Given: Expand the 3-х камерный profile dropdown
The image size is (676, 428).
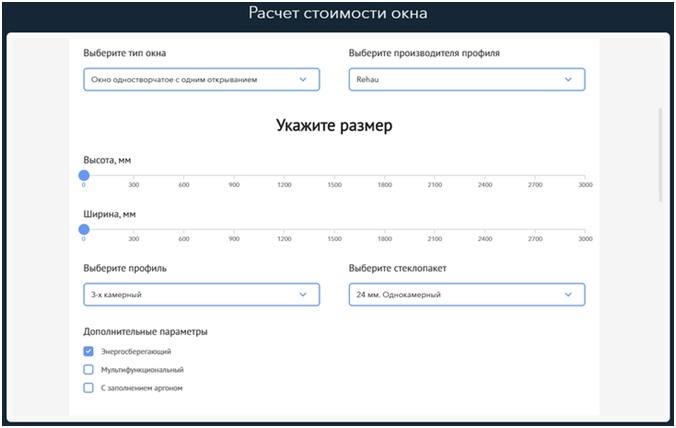Looking at the screenshot, I should (201, 295).
